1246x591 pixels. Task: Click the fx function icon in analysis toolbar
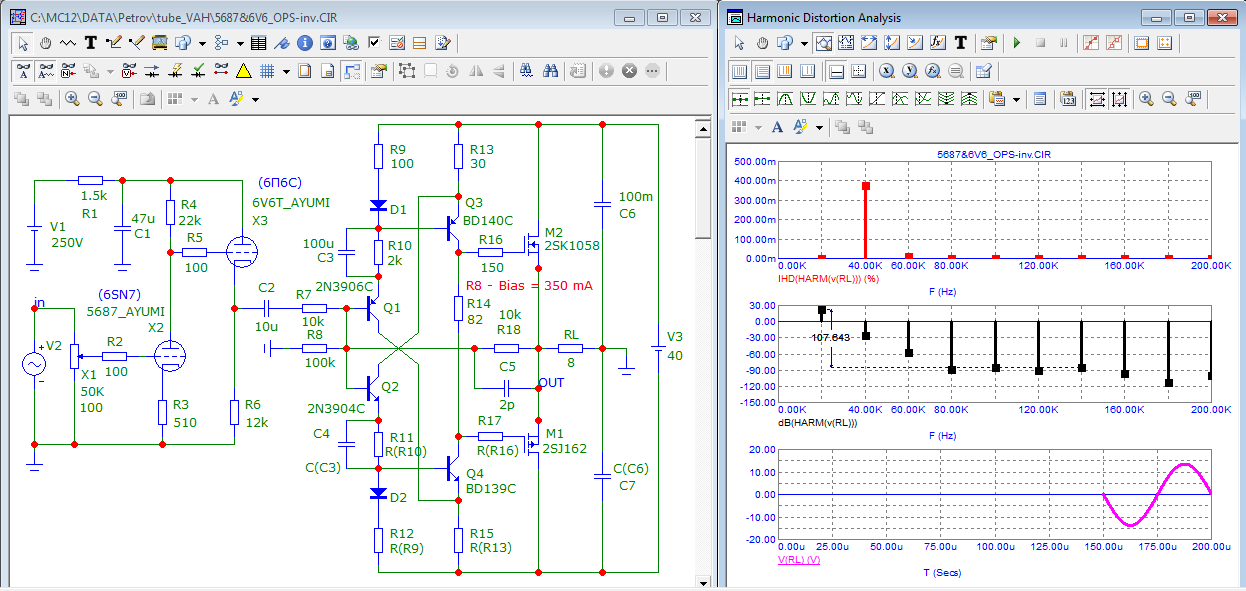pos(938,43)
